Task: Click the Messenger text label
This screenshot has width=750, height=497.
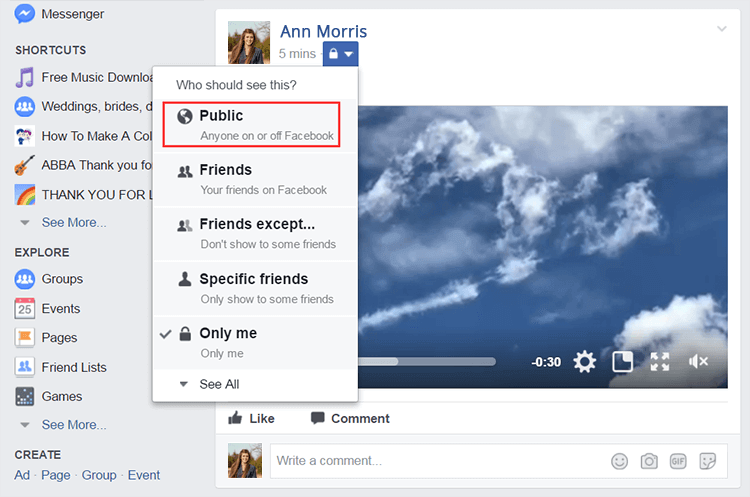Action: point(73,14)
